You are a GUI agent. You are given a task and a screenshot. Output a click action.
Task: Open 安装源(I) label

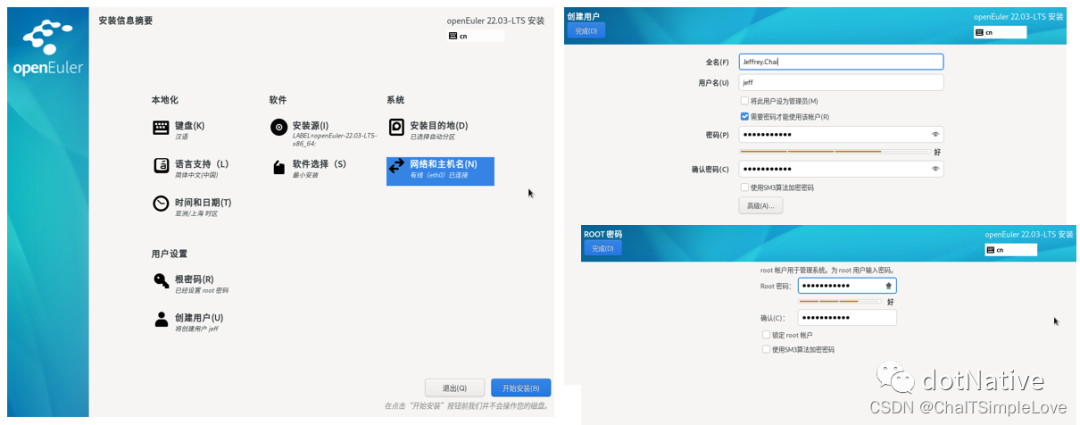click(x=311, y=125)
